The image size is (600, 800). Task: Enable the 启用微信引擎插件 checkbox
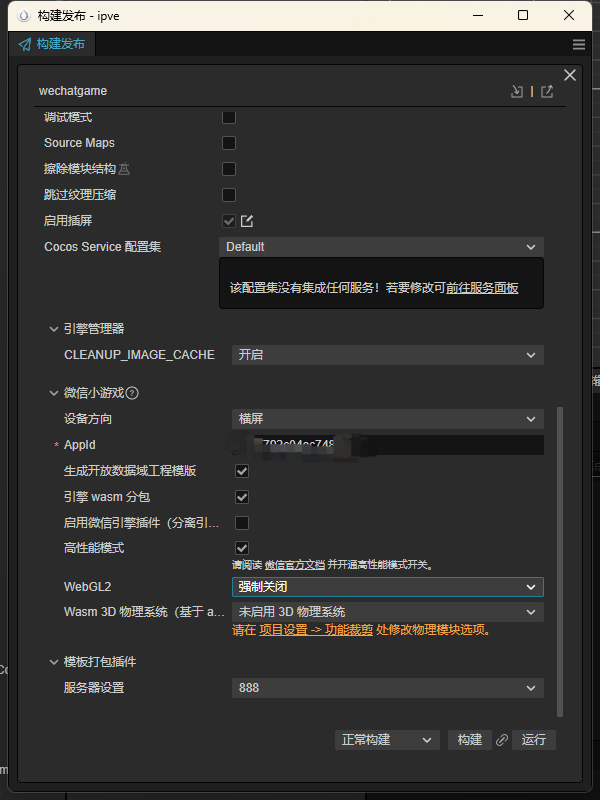[x=242, y=523]
